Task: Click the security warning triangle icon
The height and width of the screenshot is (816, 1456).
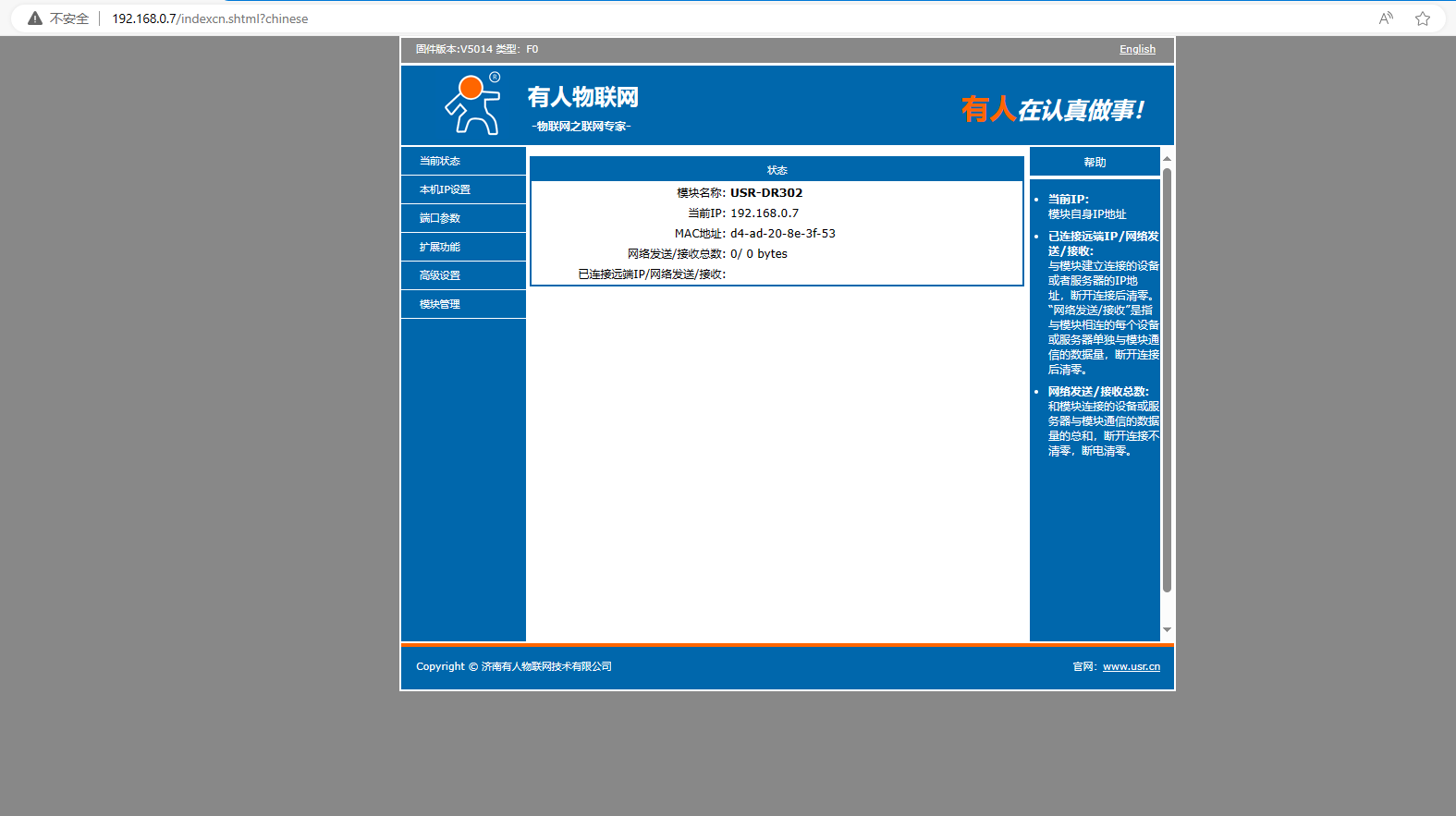Action: [x=35, y=18]
